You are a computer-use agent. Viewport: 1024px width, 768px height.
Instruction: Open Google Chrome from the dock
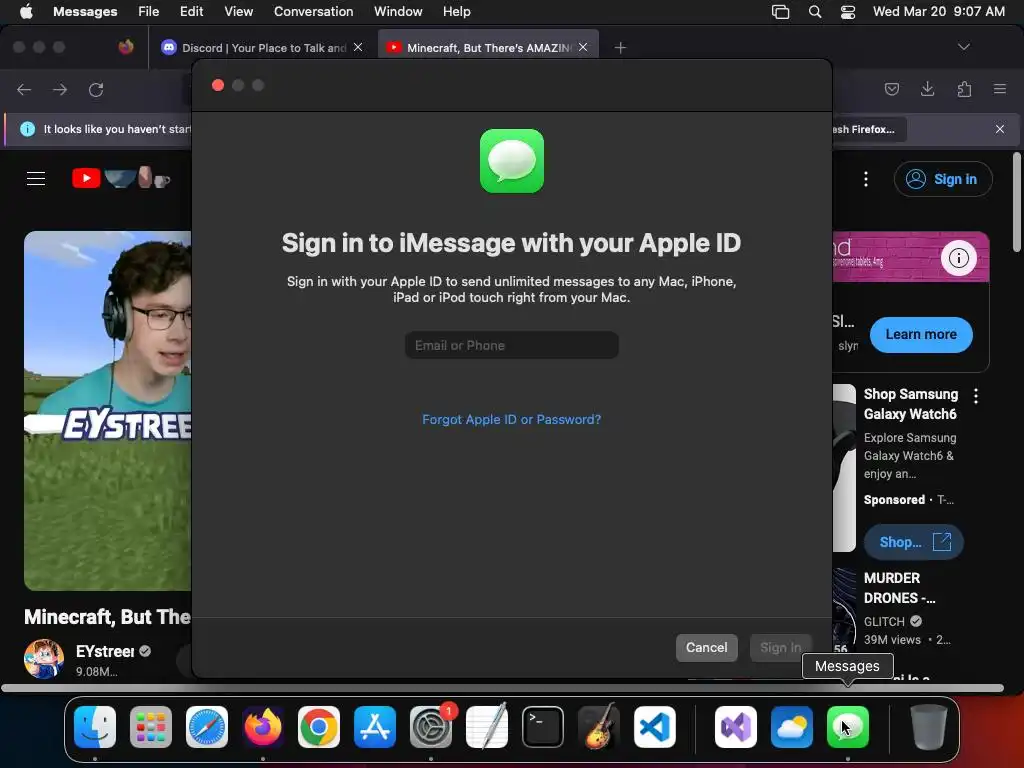coord(319,726)
